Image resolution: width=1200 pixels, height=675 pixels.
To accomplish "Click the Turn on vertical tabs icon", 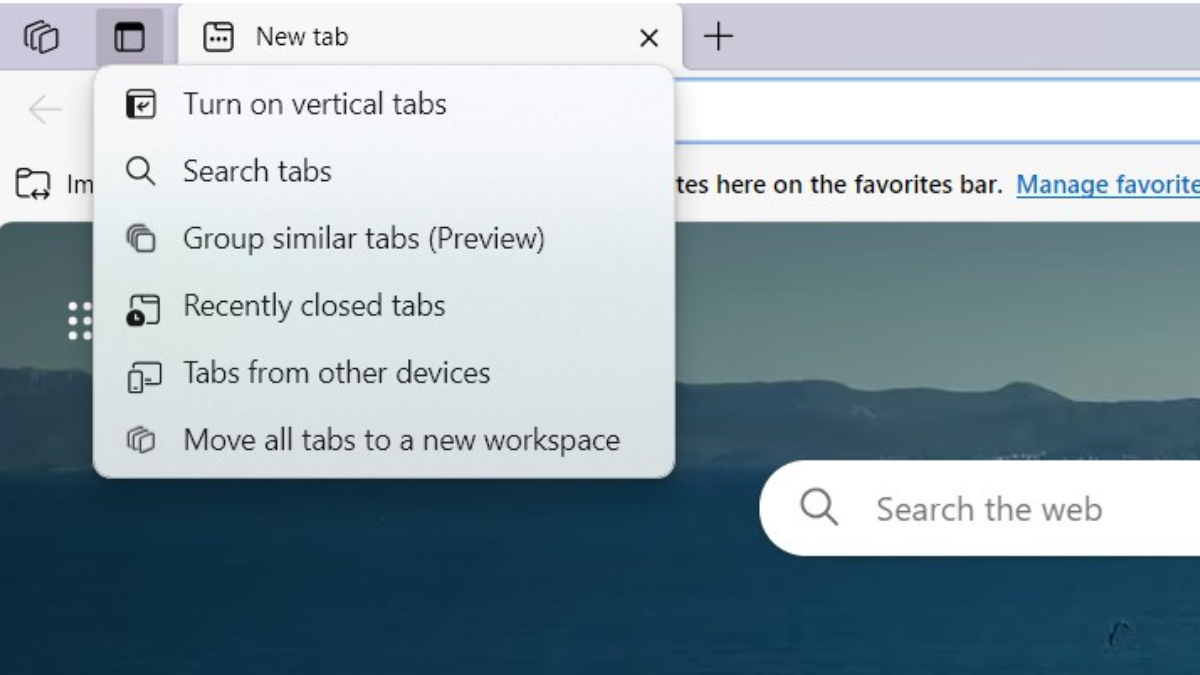I will (x=142, y=103).
